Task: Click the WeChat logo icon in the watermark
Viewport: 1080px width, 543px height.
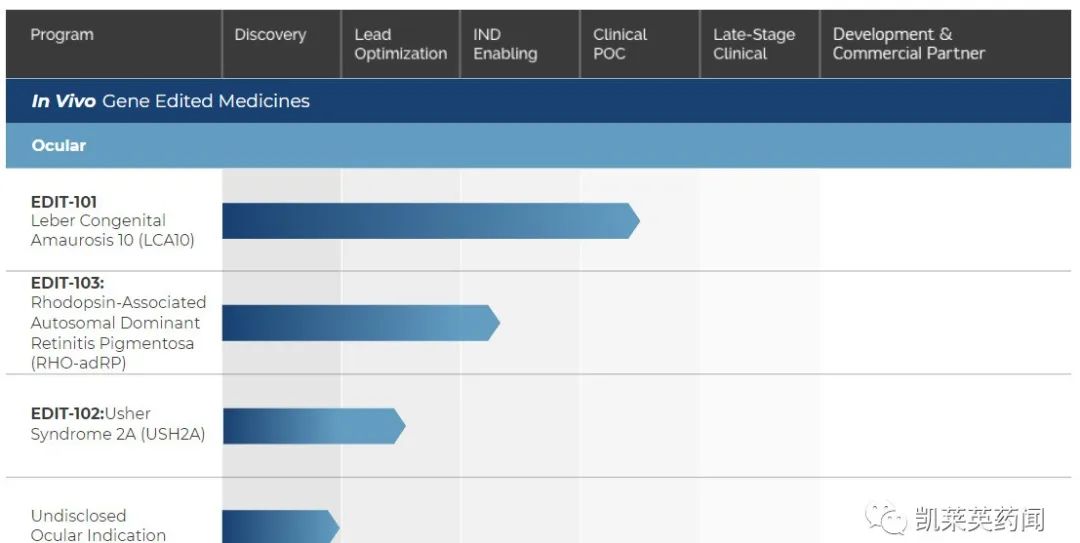Action: tap(887, 519)
